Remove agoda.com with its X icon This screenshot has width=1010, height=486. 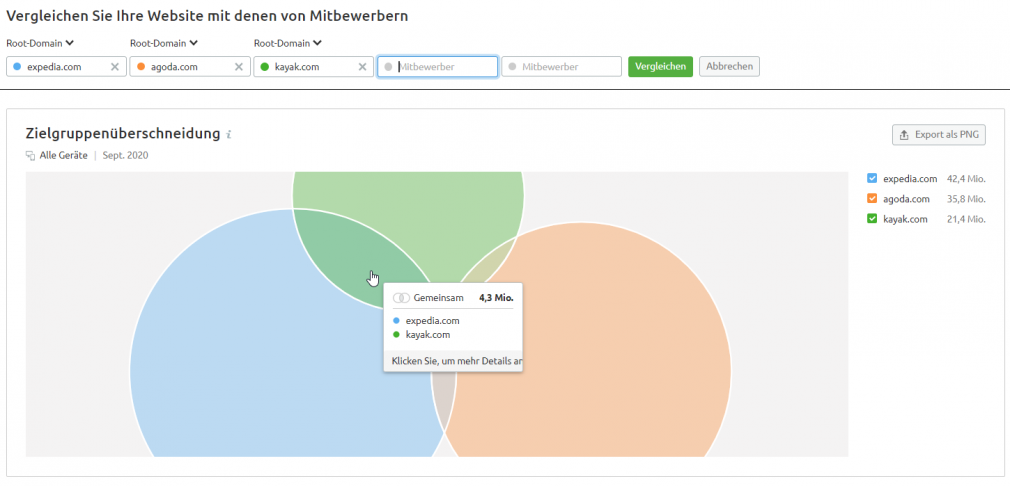click(238, 66)
